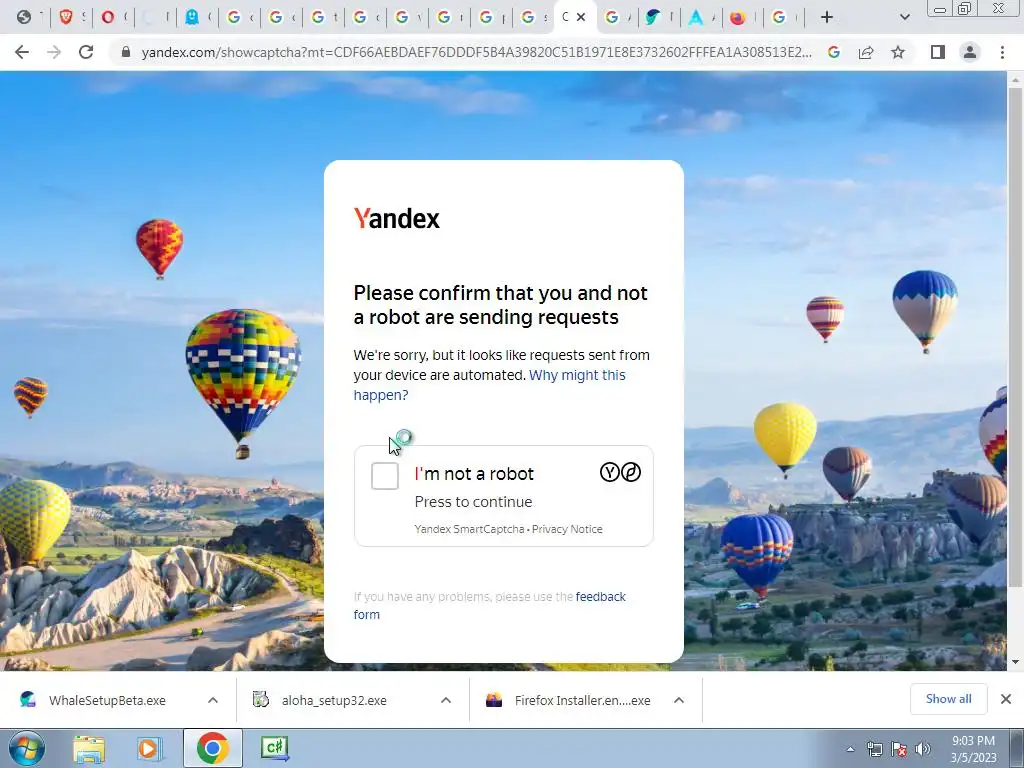The width and height of the screenshot is (1024, 768).
Task: Expand options for aloha_setup32.exe download
Action: tap(446, 700)
